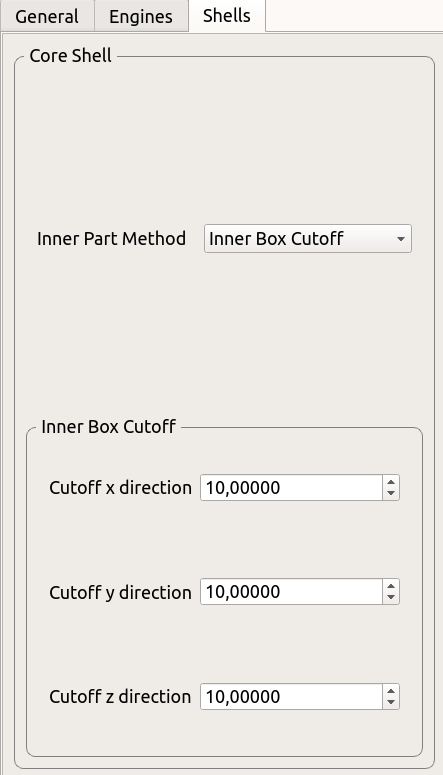Switch to the General tab
The height and width of the screenshot is (775, 443).
[x=47, y=16]
